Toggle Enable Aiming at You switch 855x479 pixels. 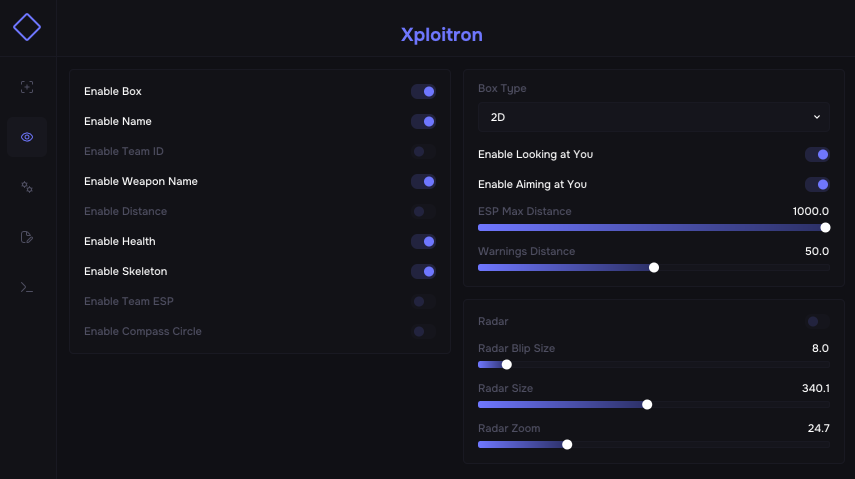click(817, 185)
